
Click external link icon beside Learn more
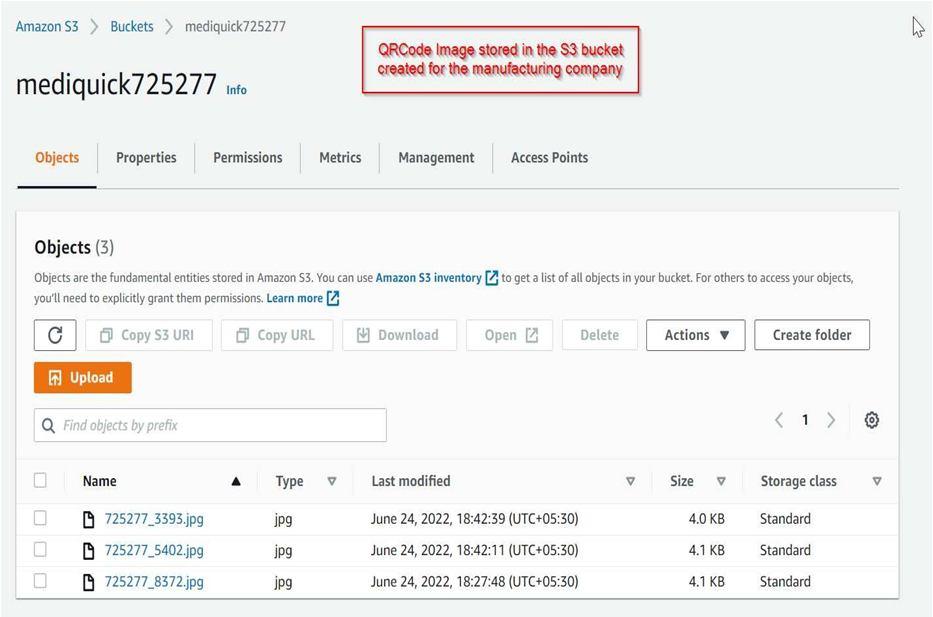333,298
